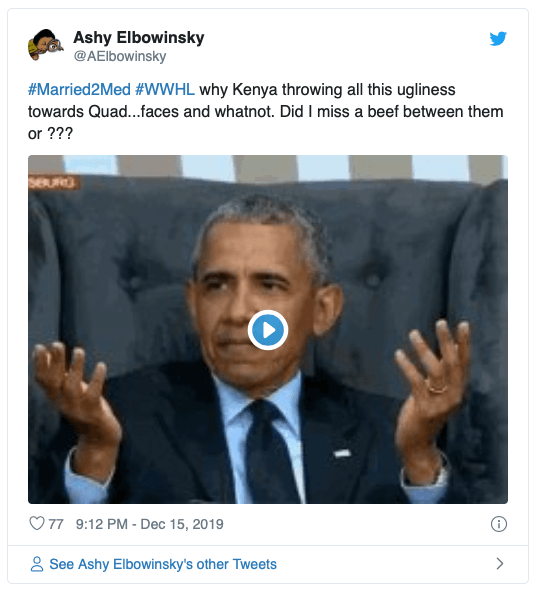Click the 77 likes count

pyautogui.click(x=56, y=524)
